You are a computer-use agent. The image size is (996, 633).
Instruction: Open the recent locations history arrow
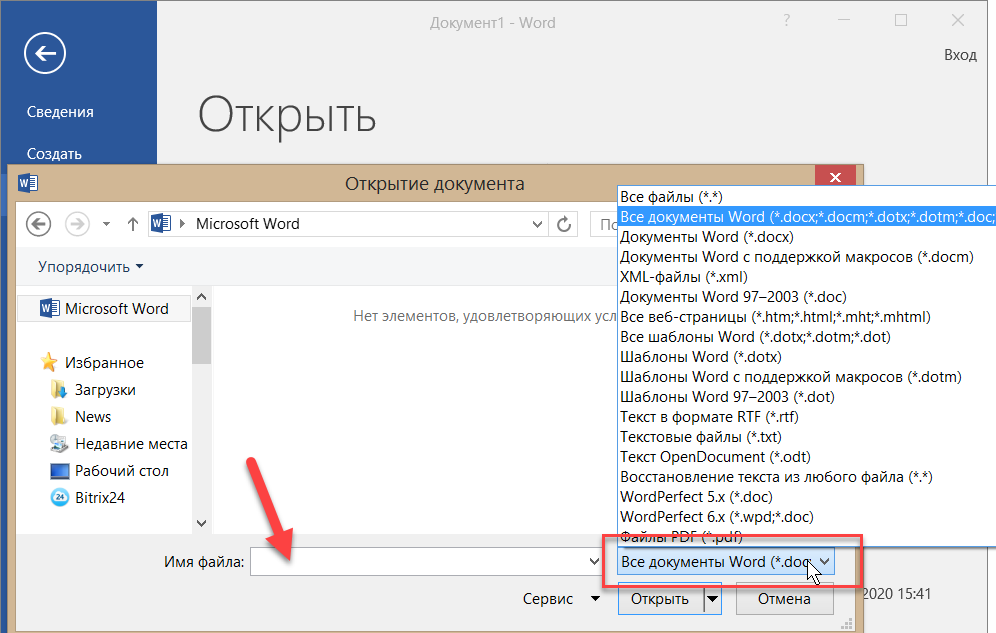click(x=106, y=224)
